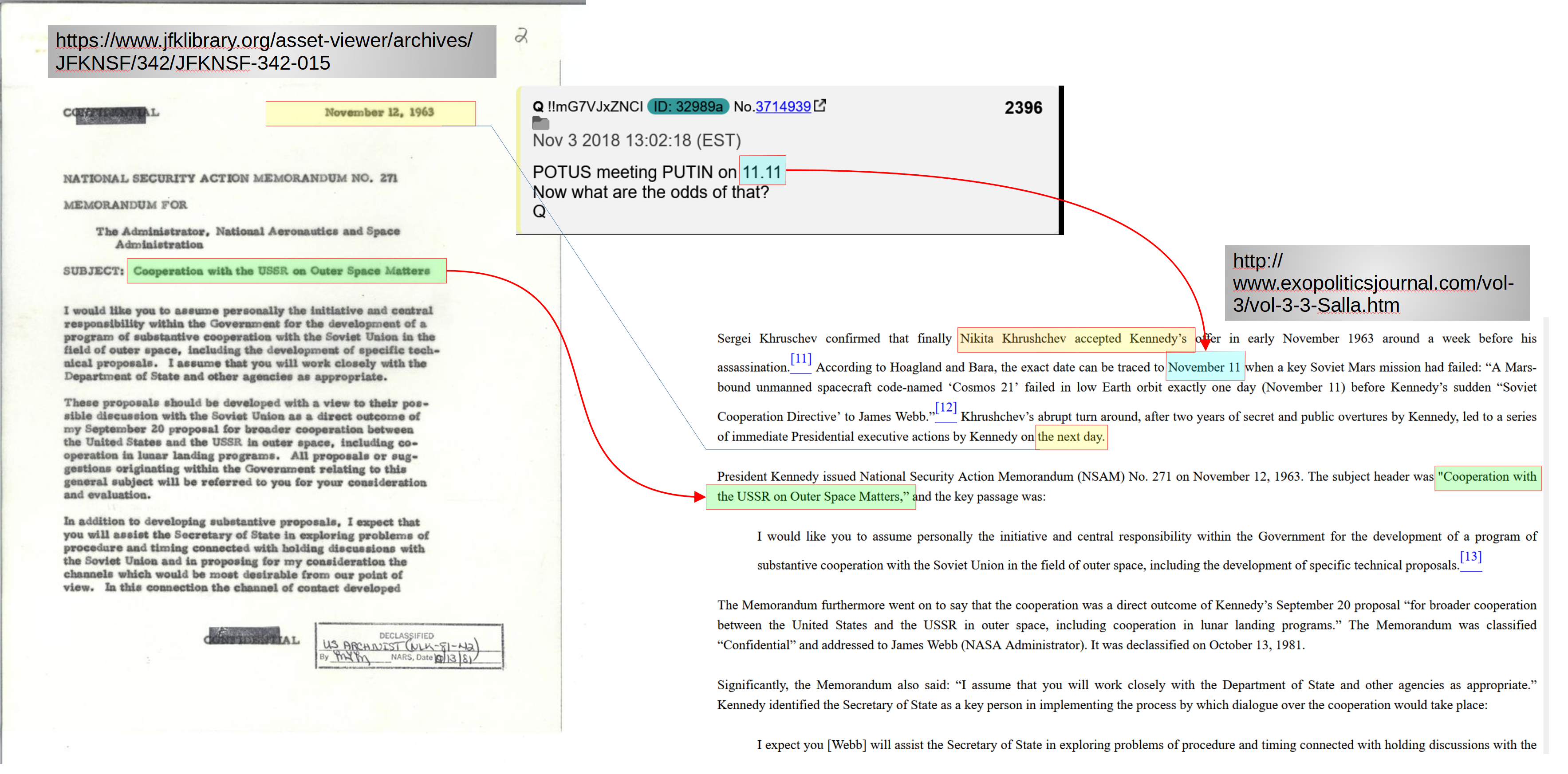Select the line 'Now what are the odds of that?'
Image resolution: width=1568 pixels, height=774 pixels.
click(x=651, y=193)
